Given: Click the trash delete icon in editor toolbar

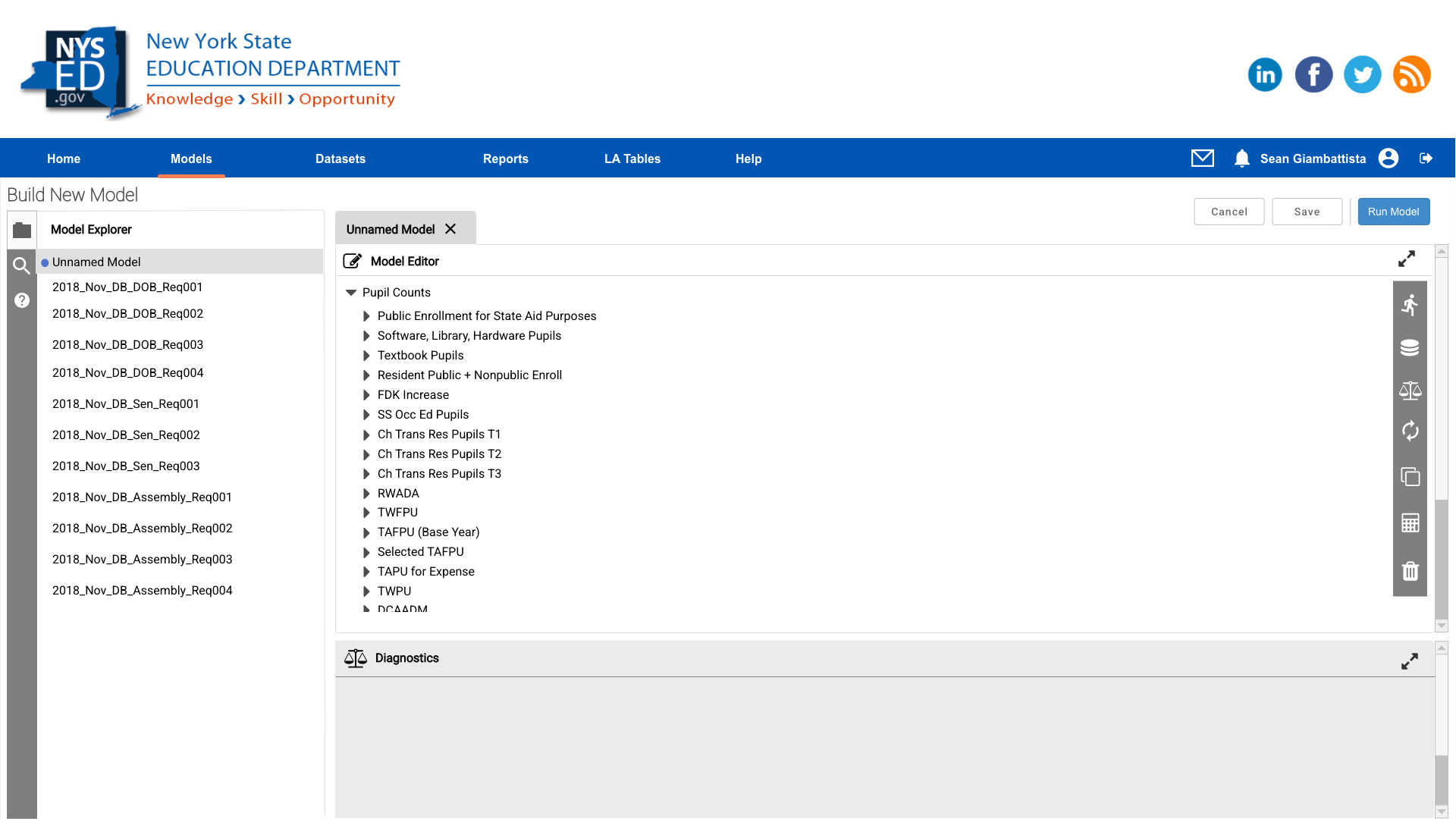Looking at the screenshot, I should pos(1410,571).
